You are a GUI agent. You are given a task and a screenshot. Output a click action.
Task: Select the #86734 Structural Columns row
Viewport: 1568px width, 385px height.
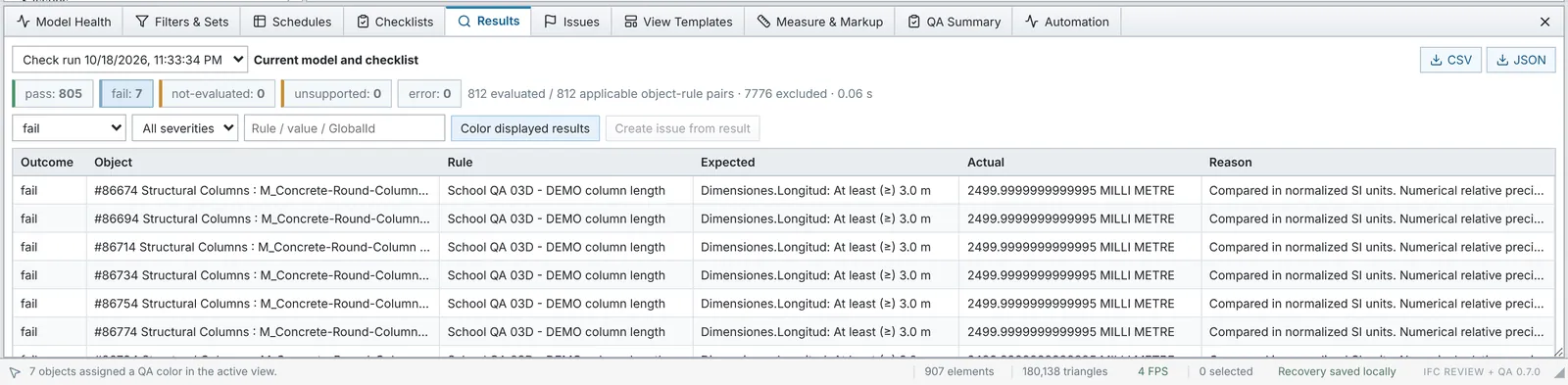coord(784,276)
